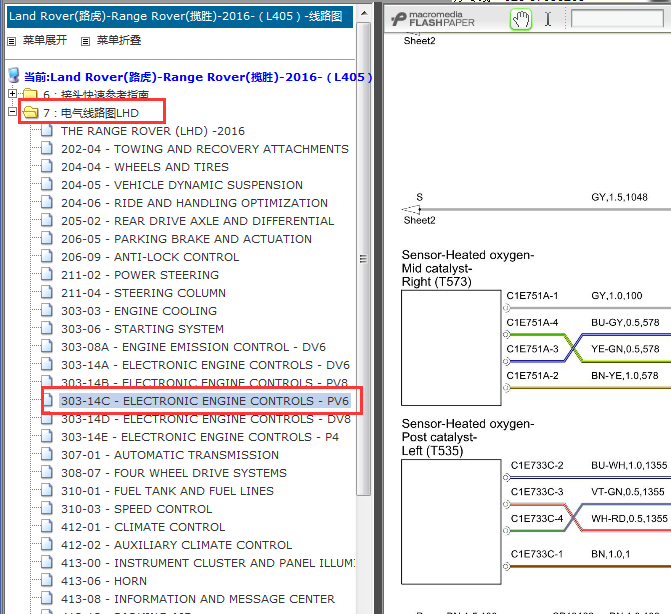
Task: Open 413-00 Instrument Cluster and Panel Illumination
Action: [208, 563]
